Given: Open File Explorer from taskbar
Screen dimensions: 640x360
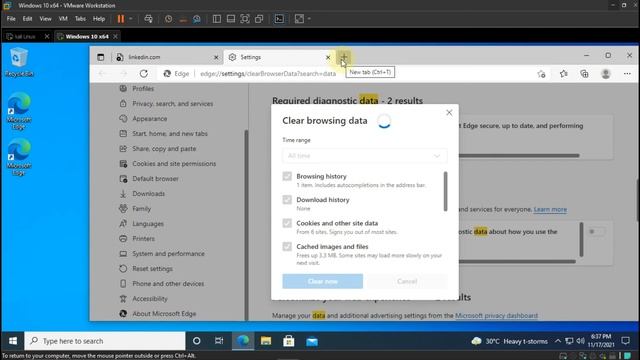Looking at the screenshot, I should pos(266,341).
